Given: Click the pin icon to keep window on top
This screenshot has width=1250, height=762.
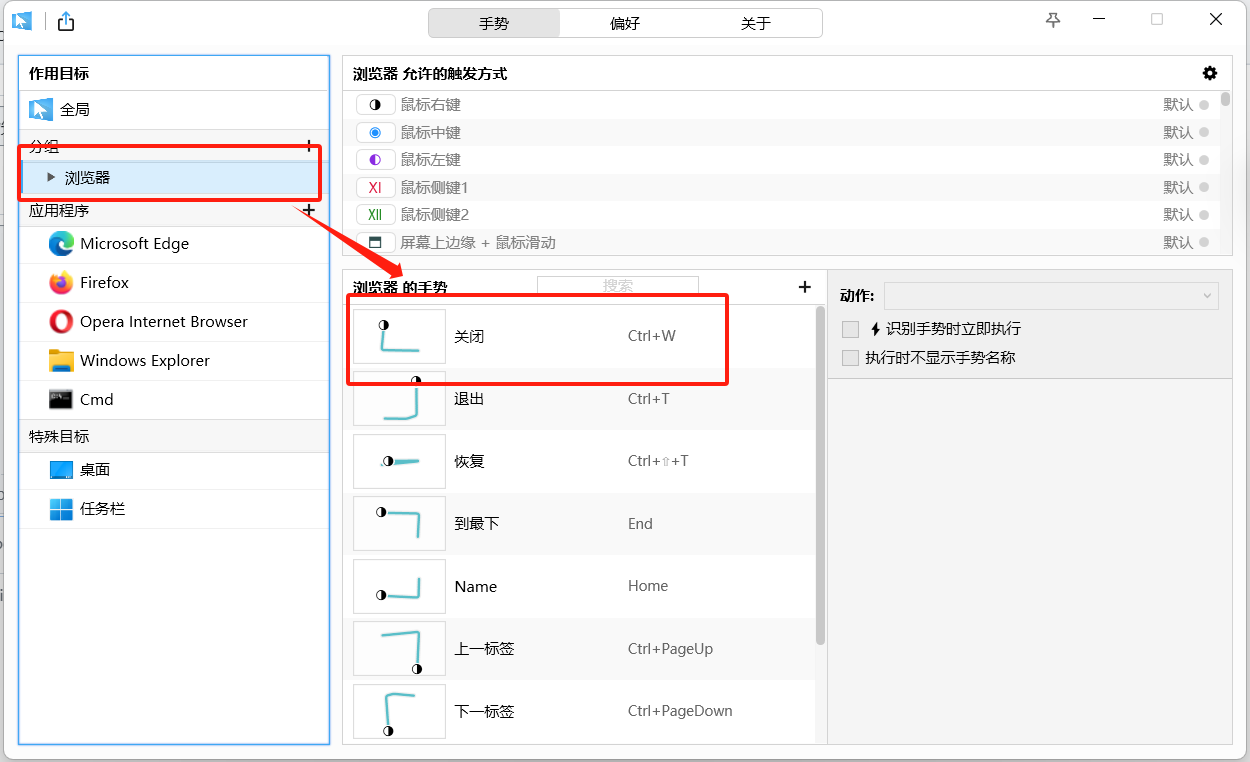Looking at the screenshot, I should (1052, 19).
